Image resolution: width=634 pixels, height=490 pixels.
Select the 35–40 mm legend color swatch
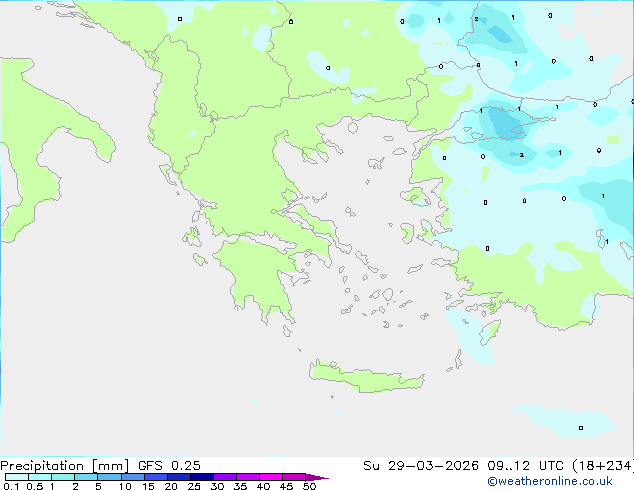[248, 477]
